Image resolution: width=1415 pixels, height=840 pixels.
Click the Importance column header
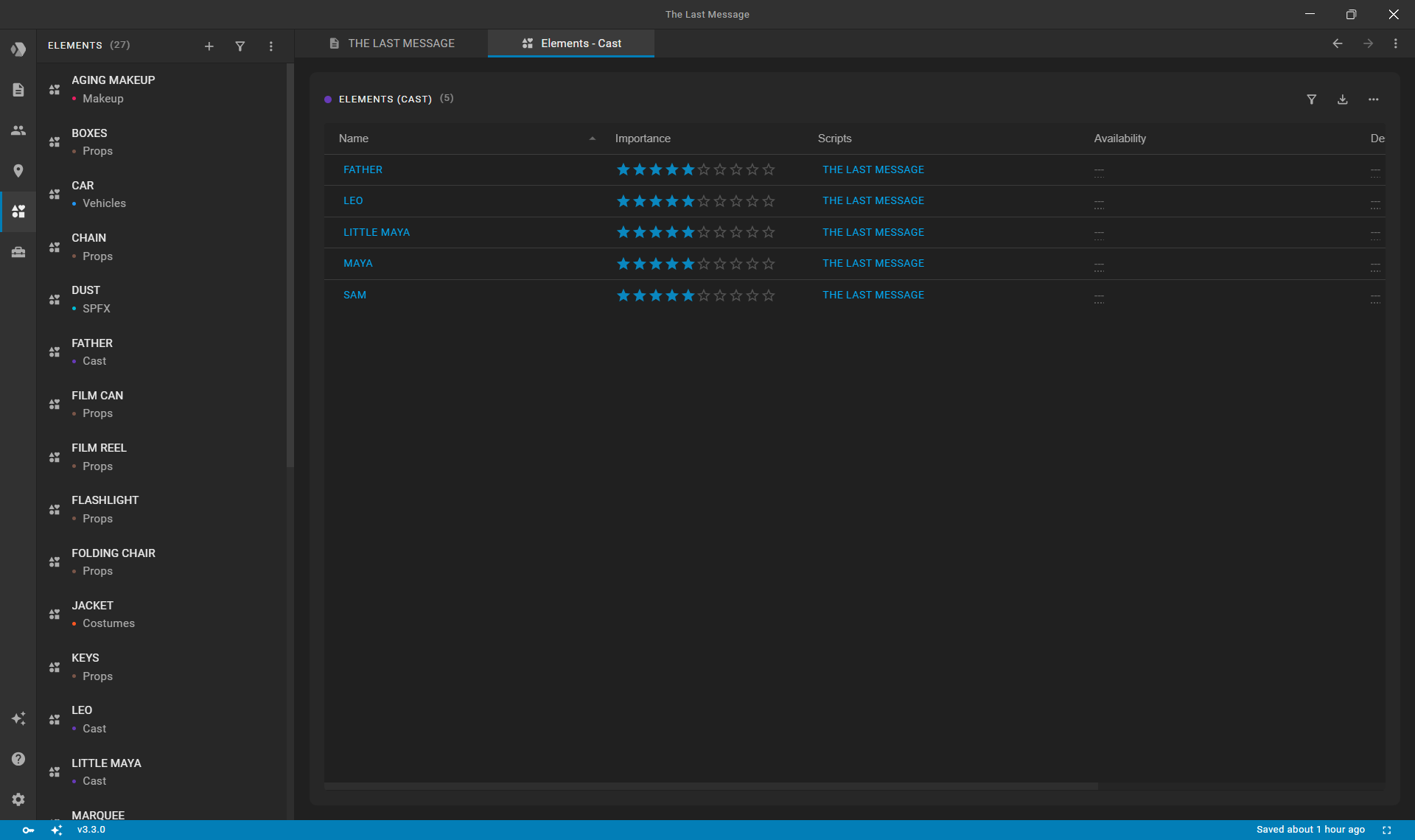click(643, 139)
